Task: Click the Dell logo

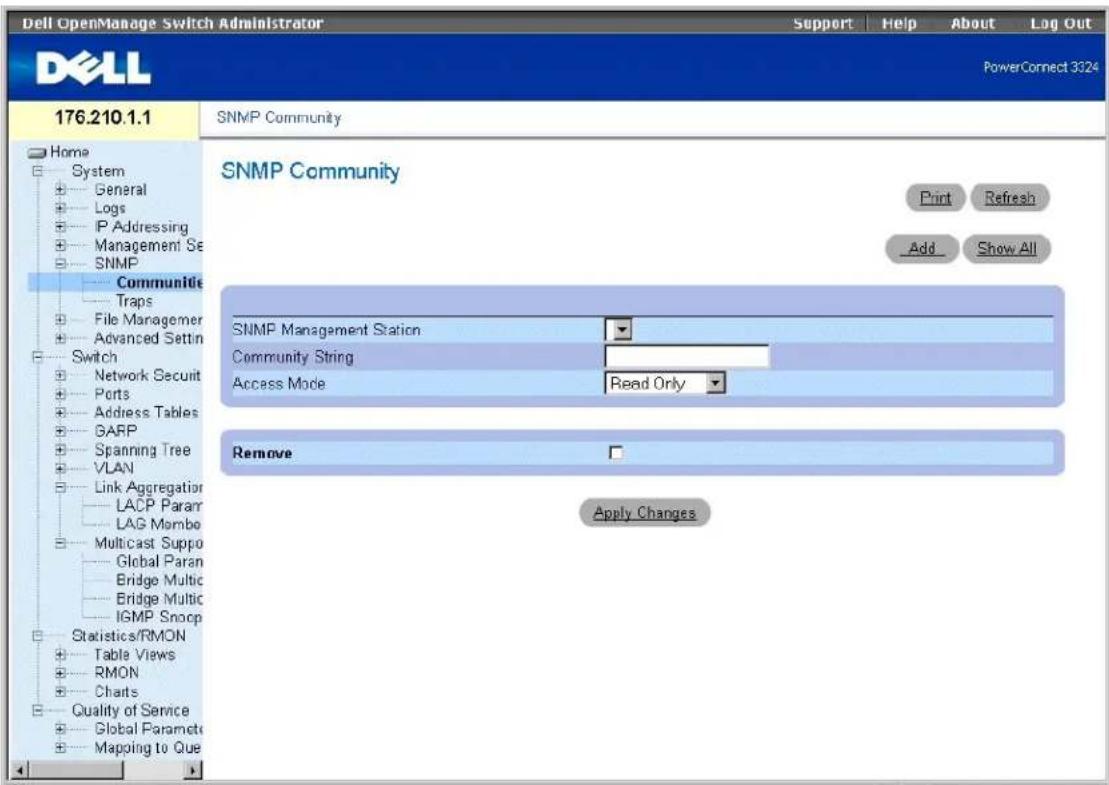Action: point(93,69)
